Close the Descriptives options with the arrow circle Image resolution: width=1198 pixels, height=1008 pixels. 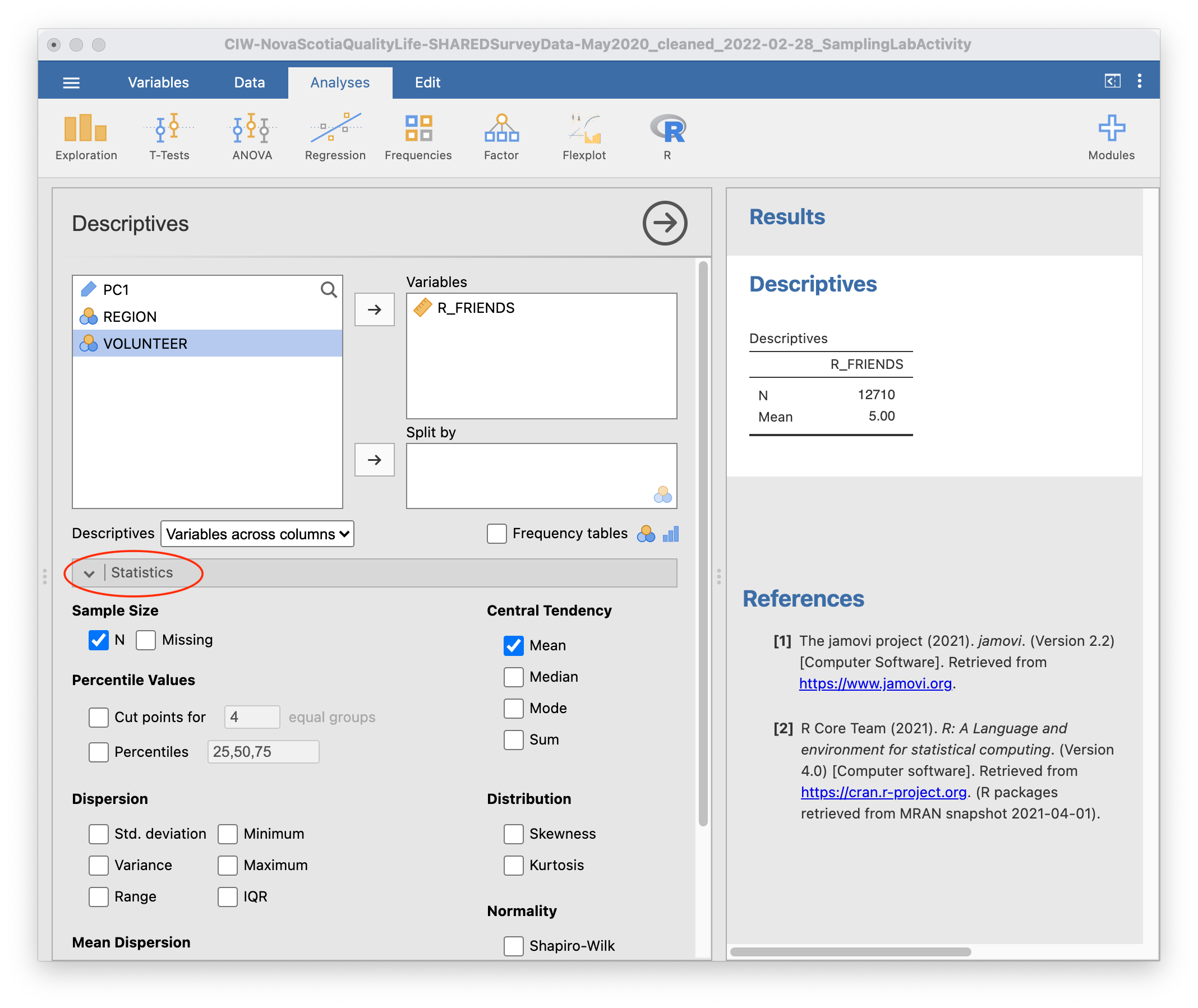[665, 223]
